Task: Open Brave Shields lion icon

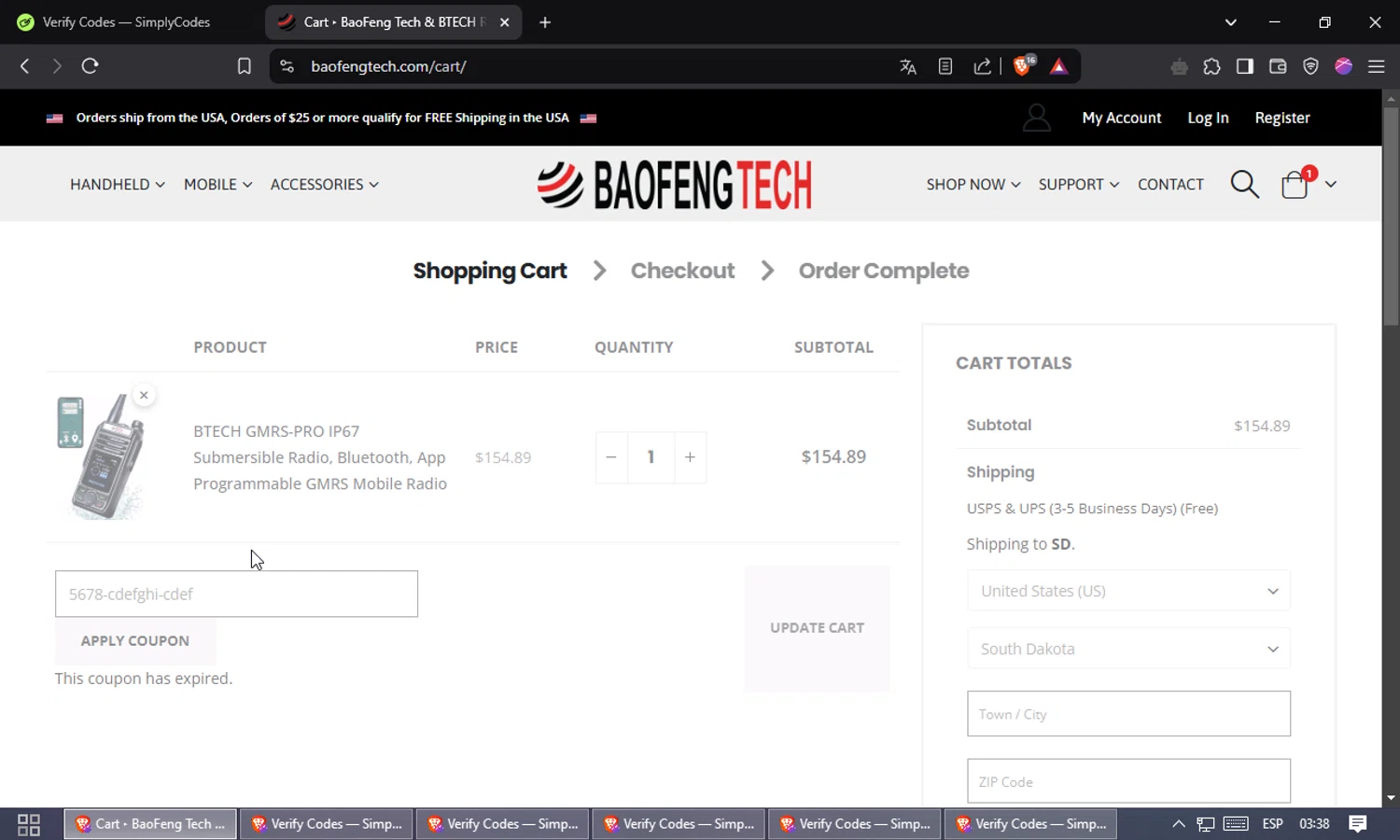Action: pyautogui.click(x=1024, y=65)
